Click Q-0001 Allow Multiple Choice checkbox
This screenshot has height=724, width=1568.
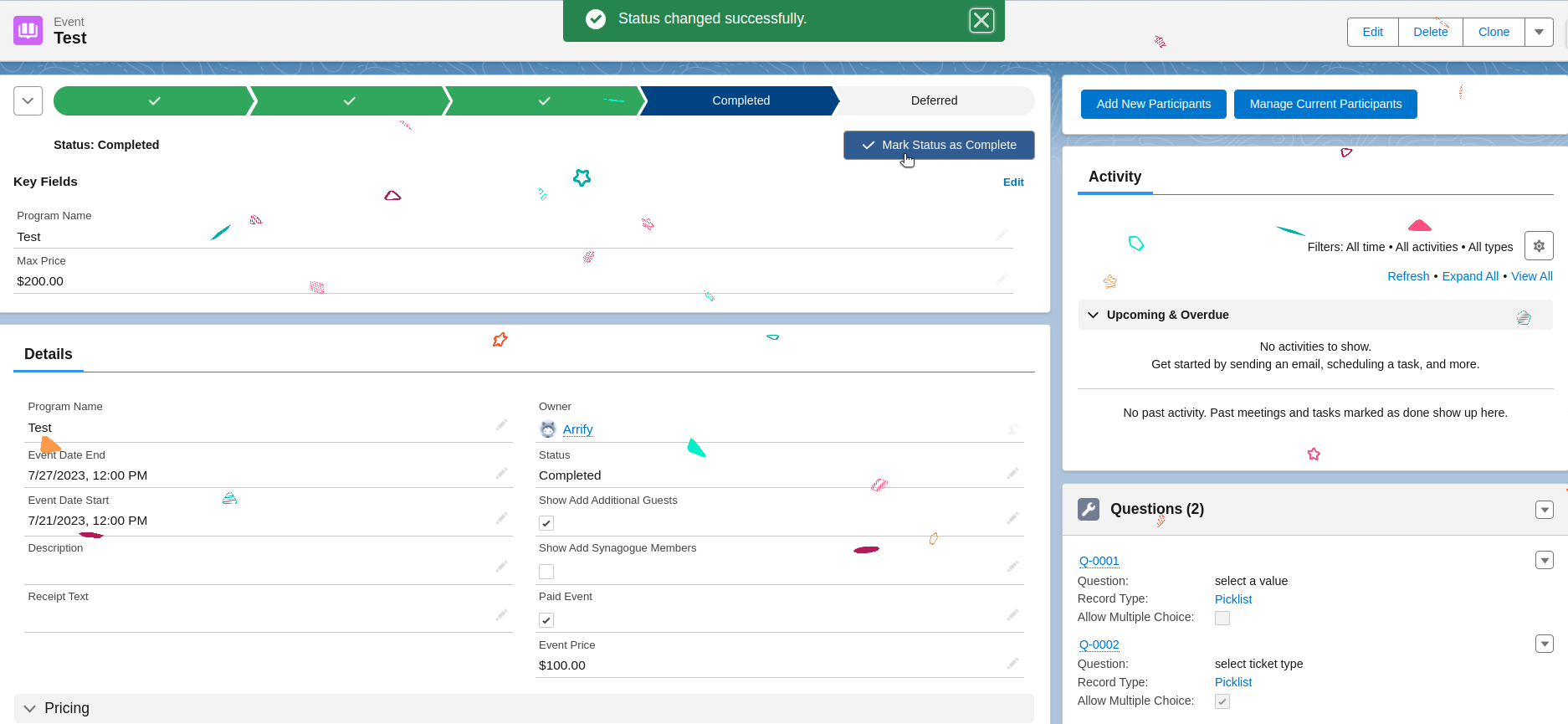coord(1222,618)
